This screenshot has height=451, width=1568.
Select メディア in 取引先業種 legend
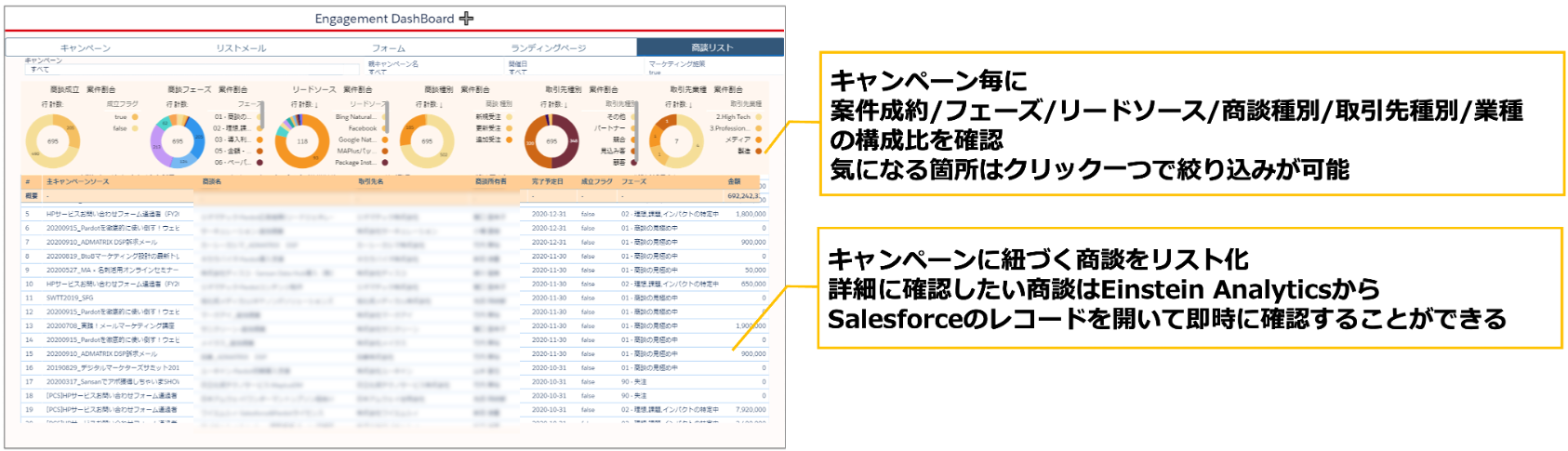tap(743, 139)
